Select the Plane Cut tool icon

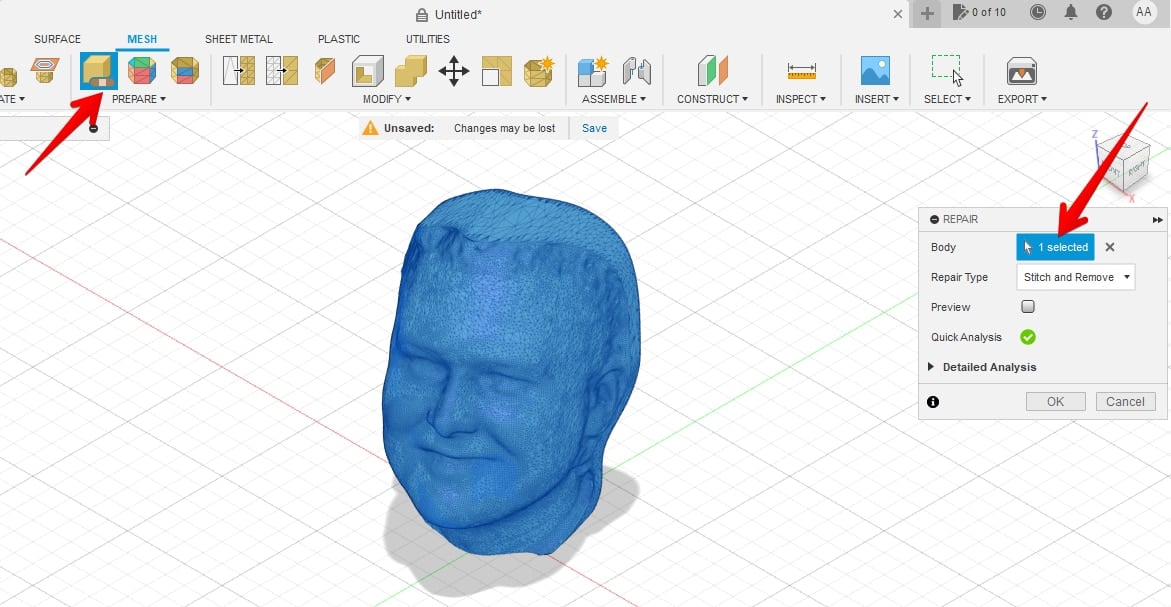pyautogui.click(x=325, y=71)
